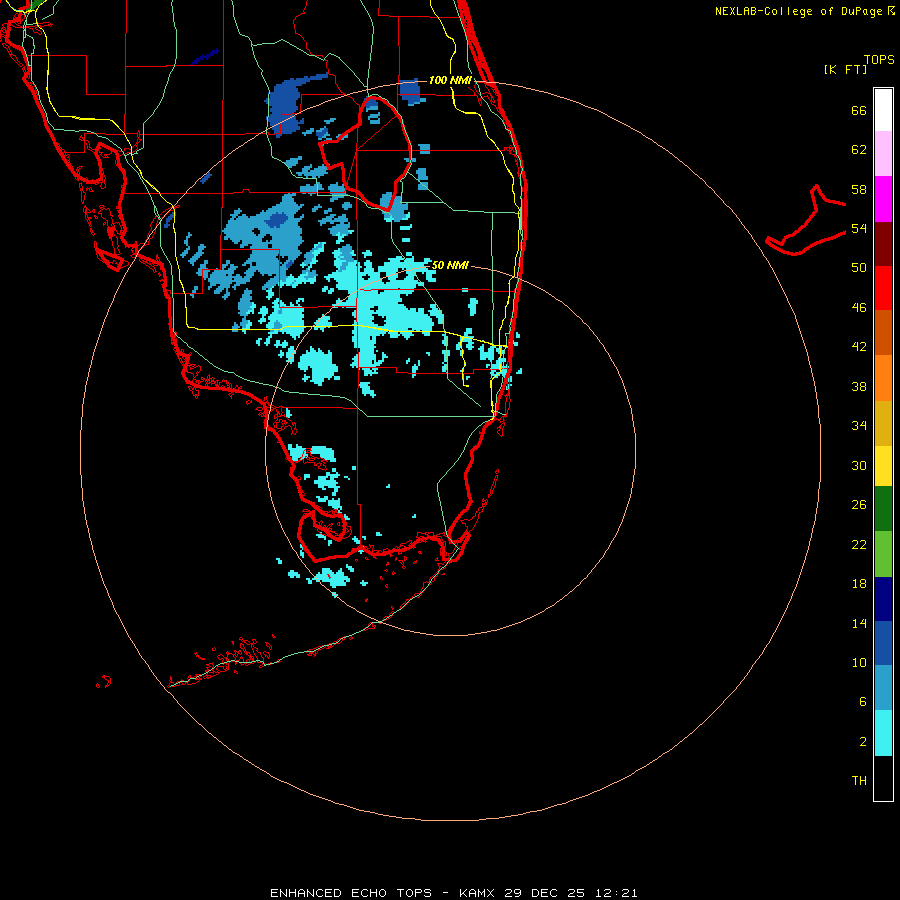This screenshot has height=900, width=900.
Task: Click the 58 legend value label
Action: (x=859, y=189)
